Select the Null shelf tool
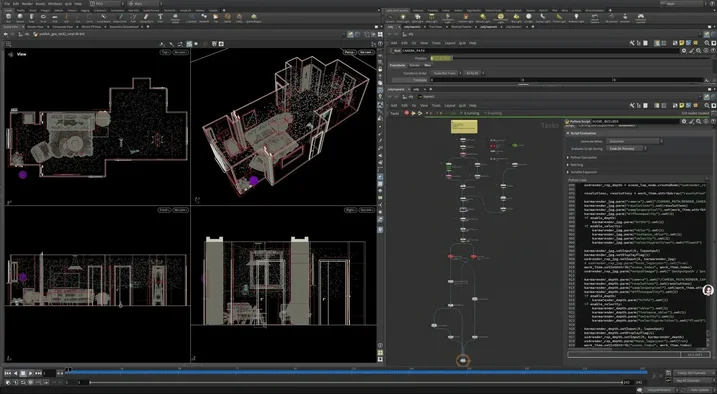The width and height of the screenshot is (717, 394). 66,18
